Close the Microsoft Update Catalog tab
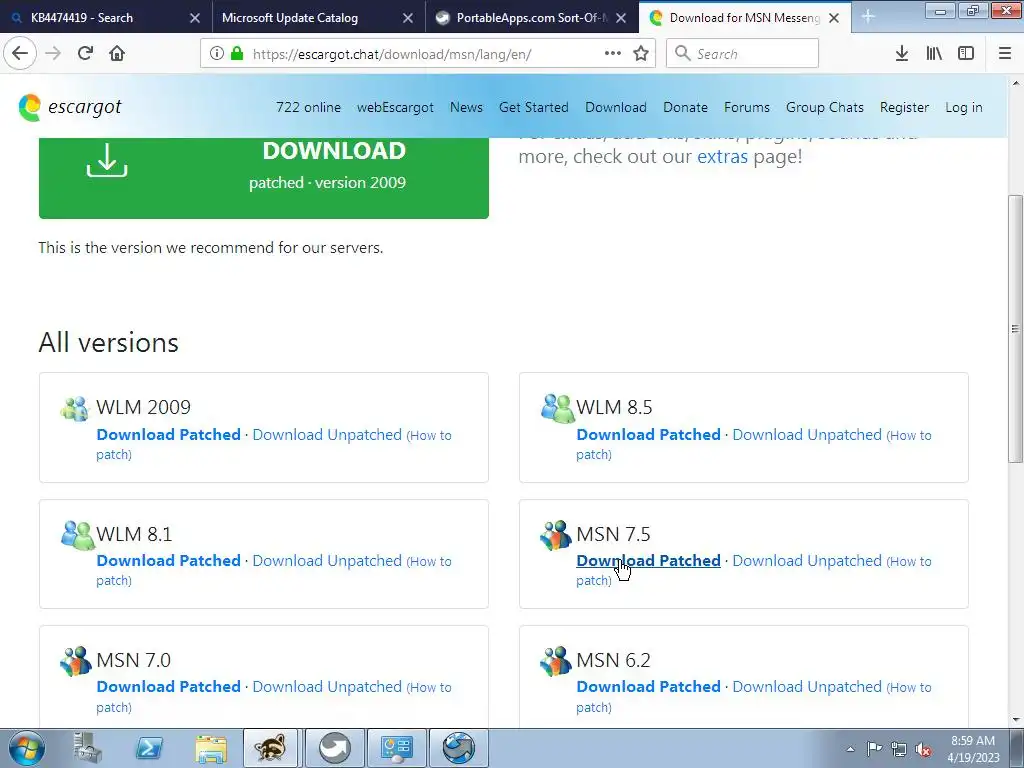The image size is (1024, 768). (x=408, y=18)
